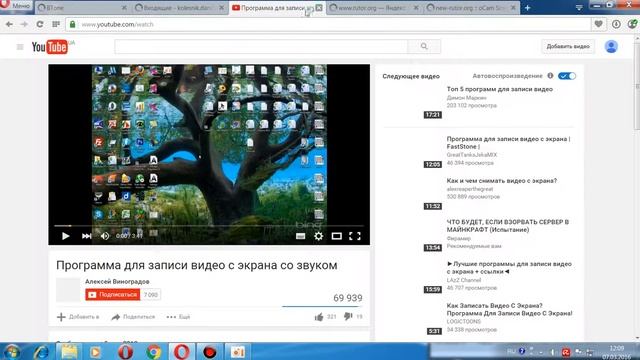Open FastStone screen recording video link
Image resolution: width=640 pixels, height=360 pixels.
click(x=509, y=142)
